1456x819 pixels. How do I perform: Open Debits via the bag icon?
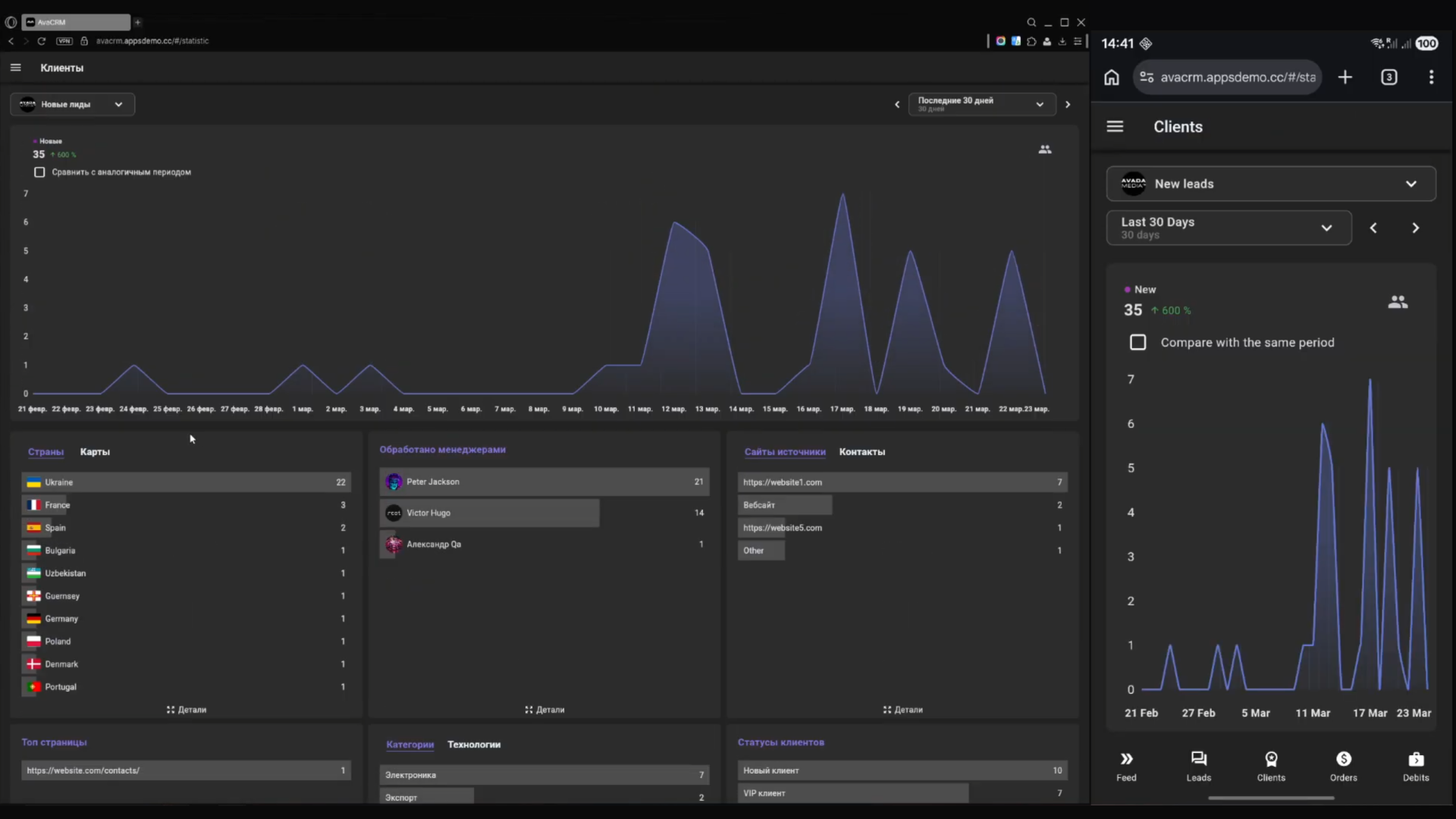[x=1415, y=765]
